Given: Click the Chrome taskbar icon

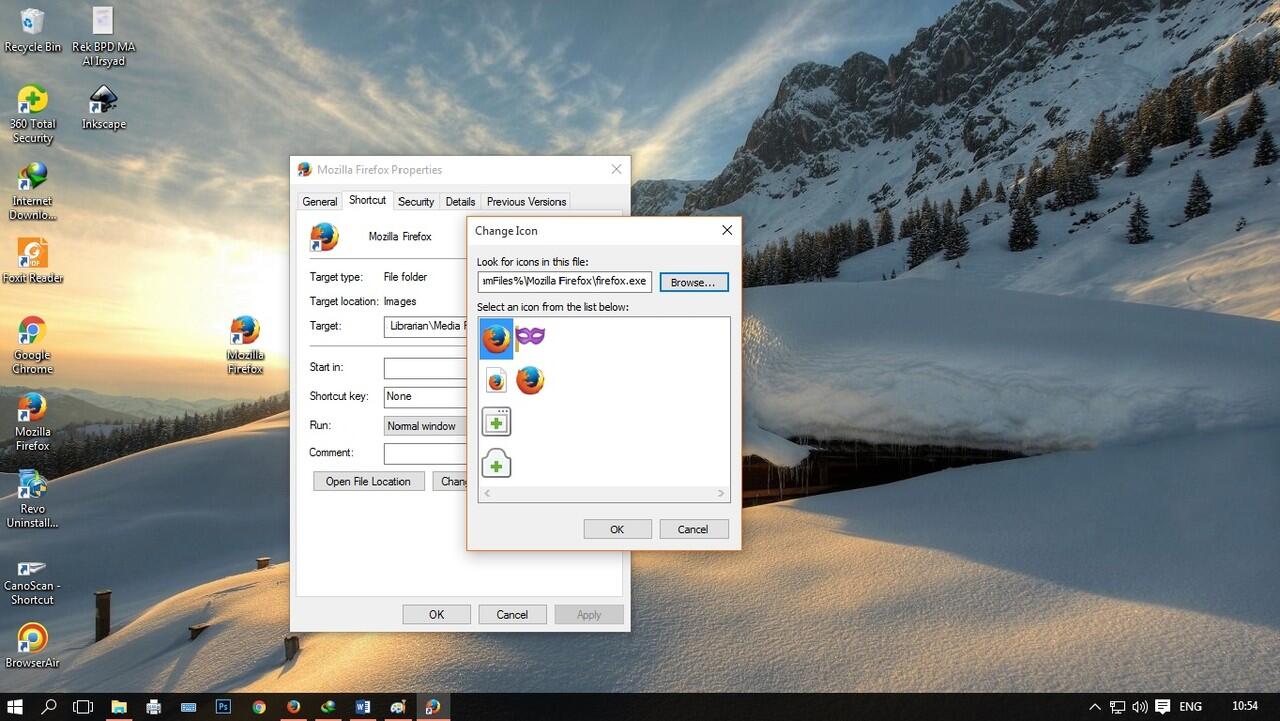Looking at the screenshot, I should coord(258,706).
